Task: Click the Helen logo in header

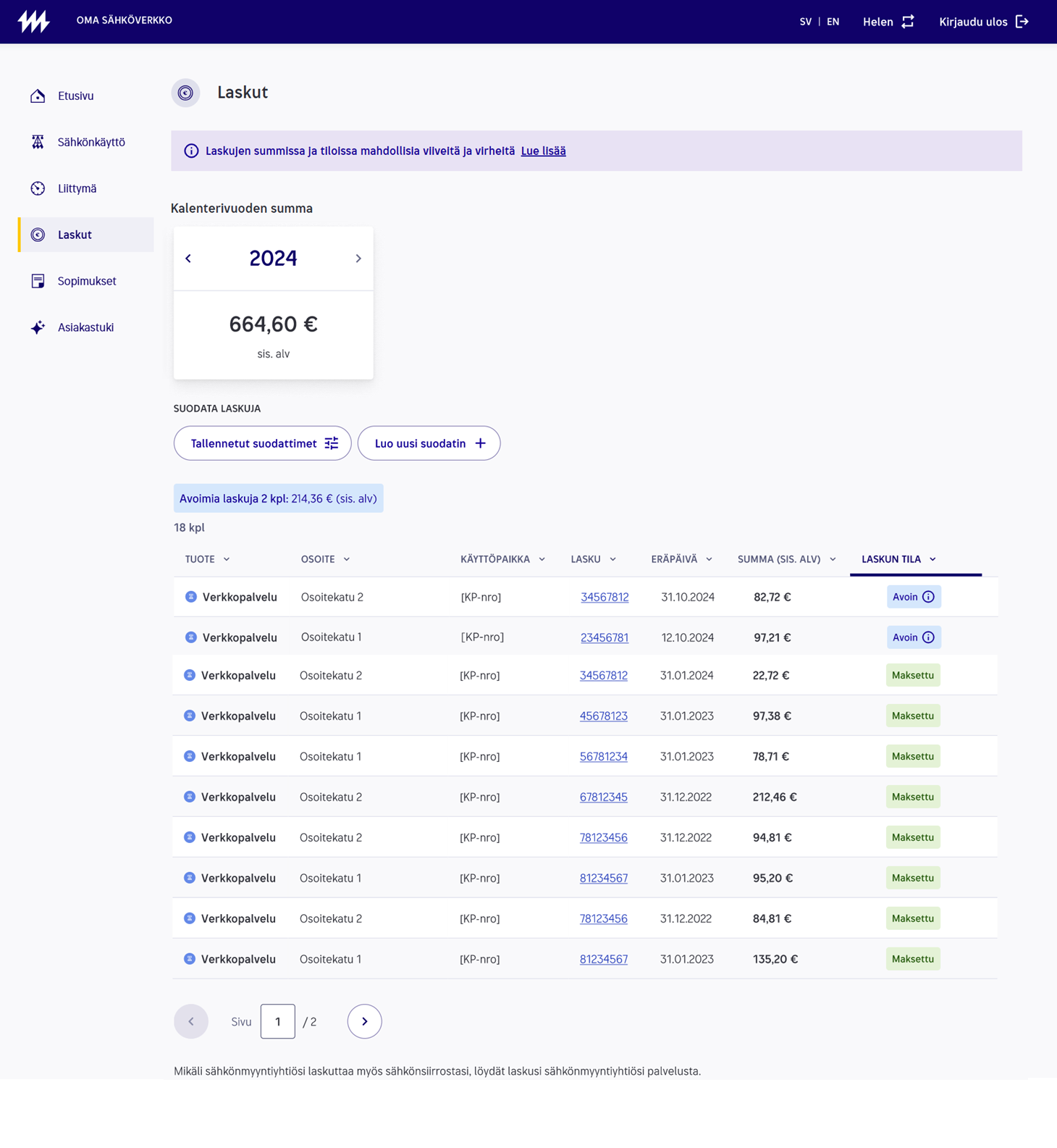Action: (x=33, y=22)
